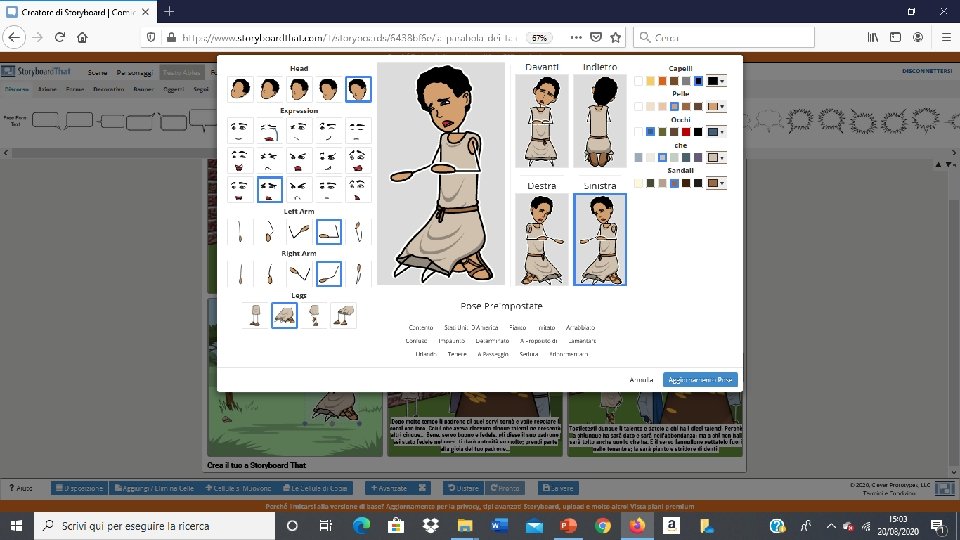
Task: Pick the black Sandali swatch
Action: pos(698,183)
